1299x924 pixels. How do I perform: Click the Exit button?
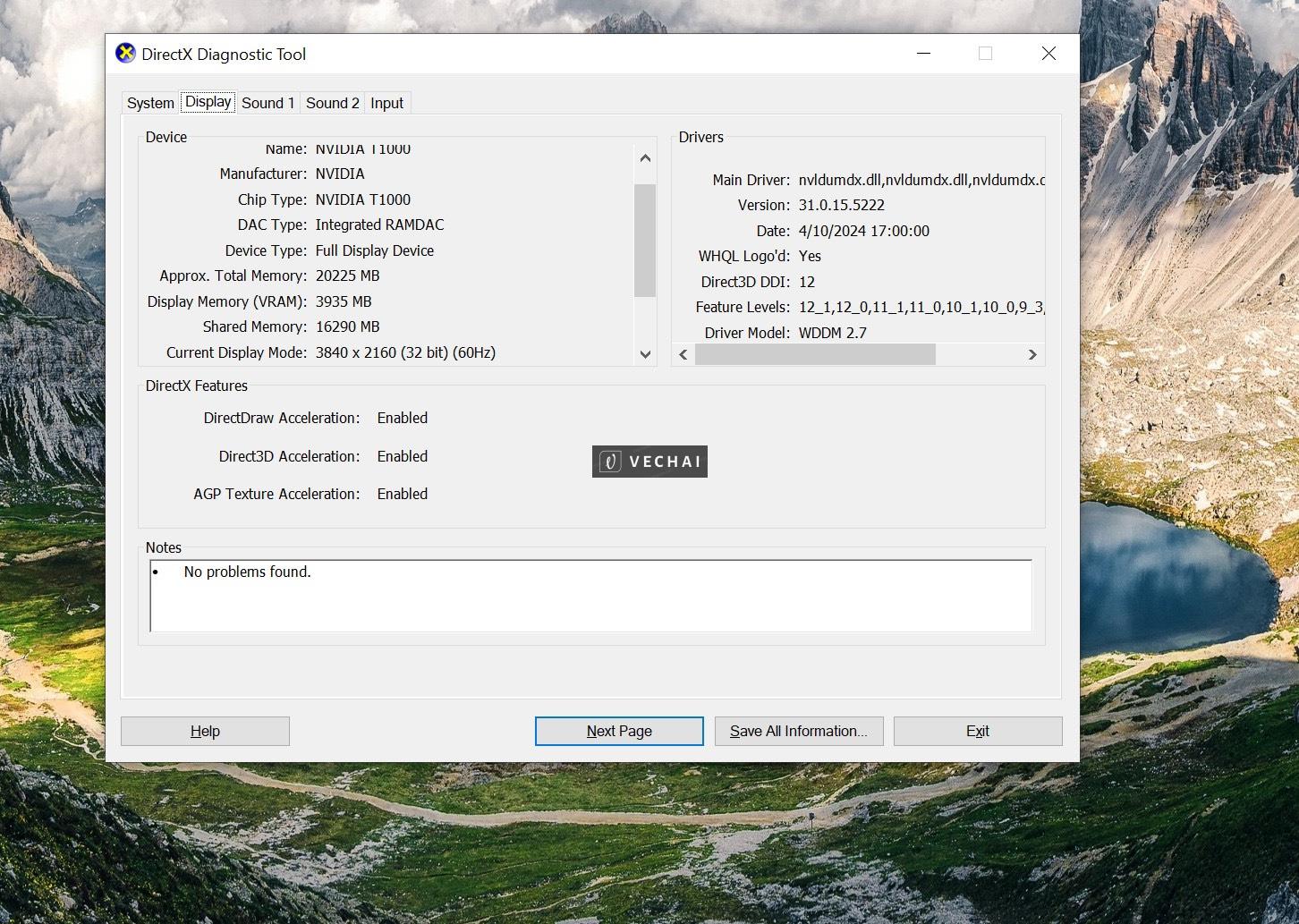tap(978, 731)
